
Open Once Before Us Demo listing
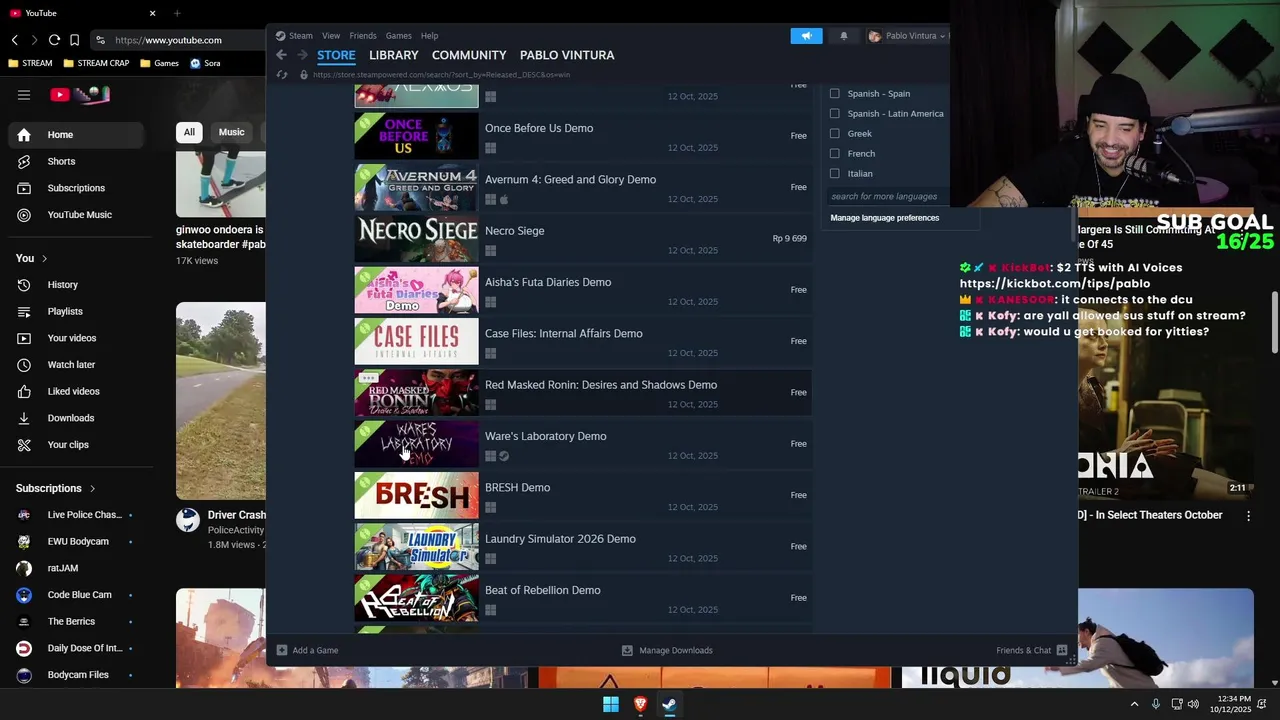point(583,136)
